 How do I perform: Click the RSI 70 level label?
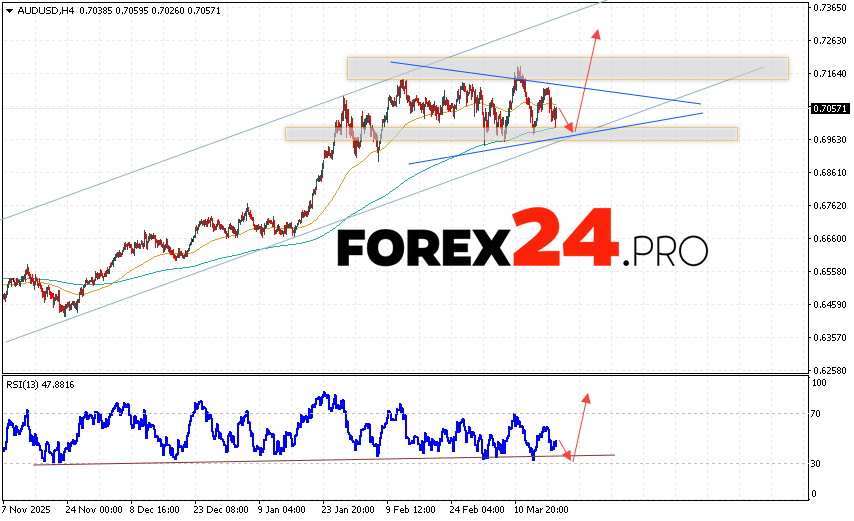click(x=817, y=413)
